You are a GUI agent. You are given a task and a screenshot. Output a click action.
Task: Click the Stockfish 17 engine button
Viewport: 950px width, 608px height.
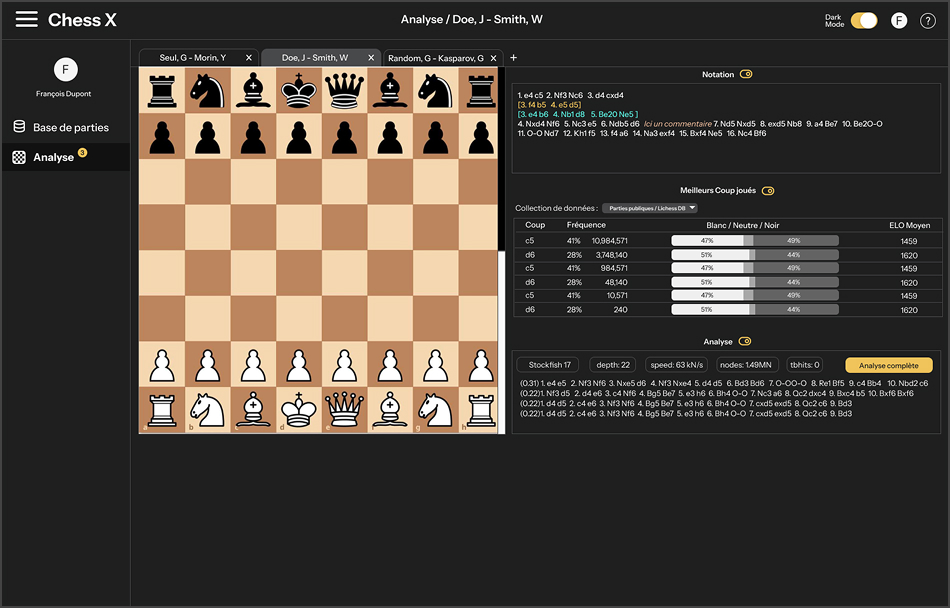(x=549, y=365)
